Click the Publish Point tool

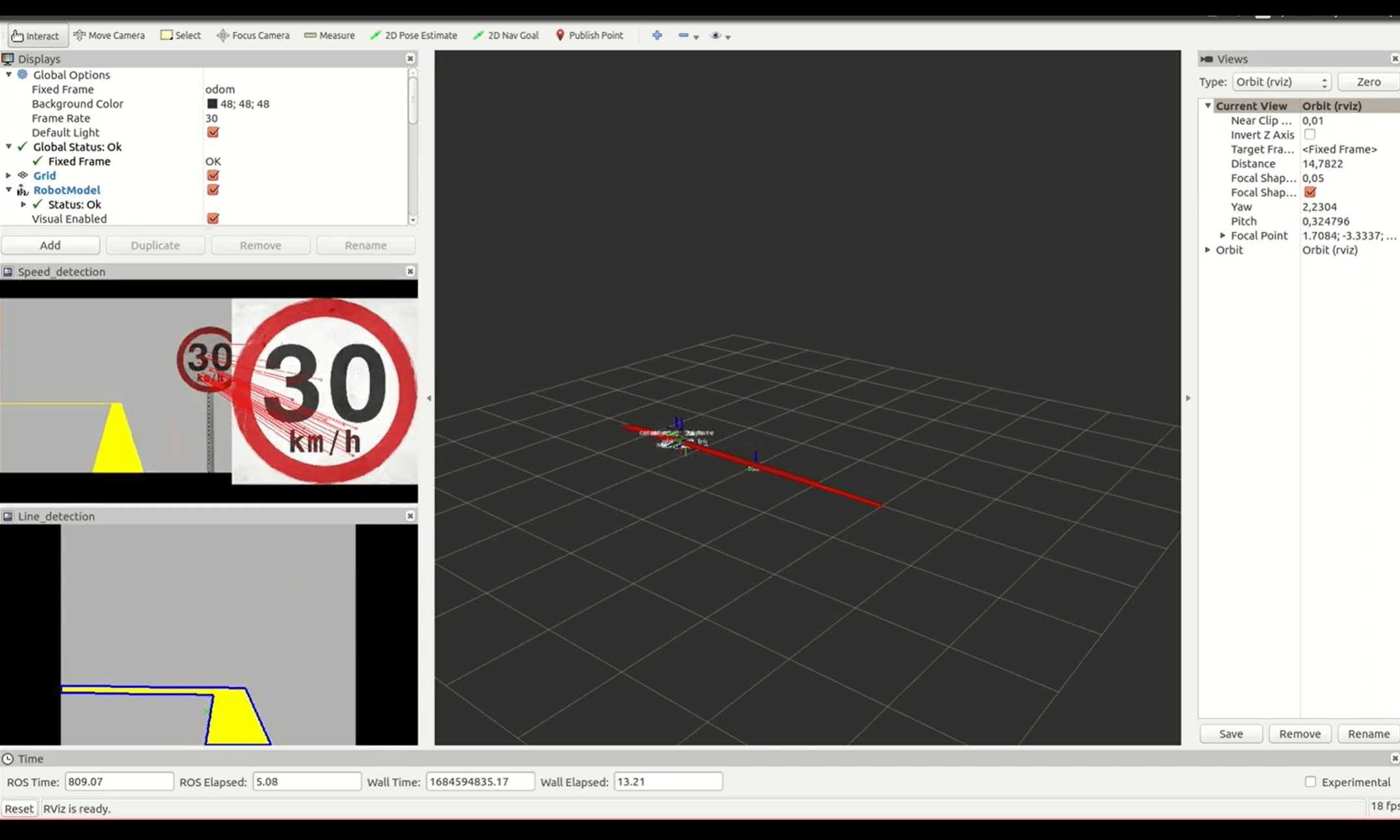tap(589, 35)
